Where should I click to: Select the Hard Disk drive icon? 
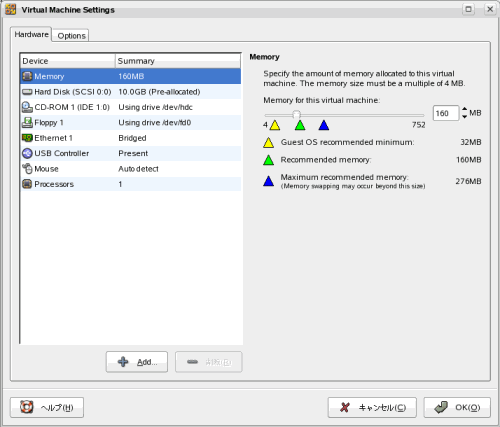tap(27, 92)
